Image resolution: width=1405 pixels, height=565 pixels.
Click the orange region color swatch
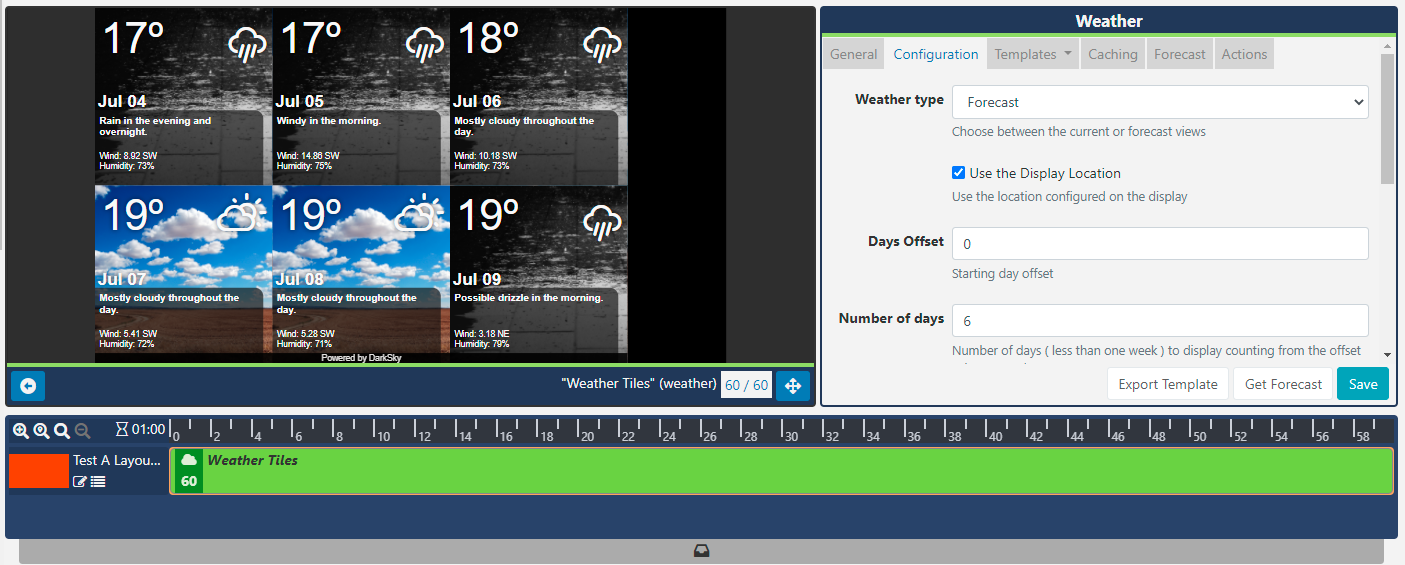(39, 471)
